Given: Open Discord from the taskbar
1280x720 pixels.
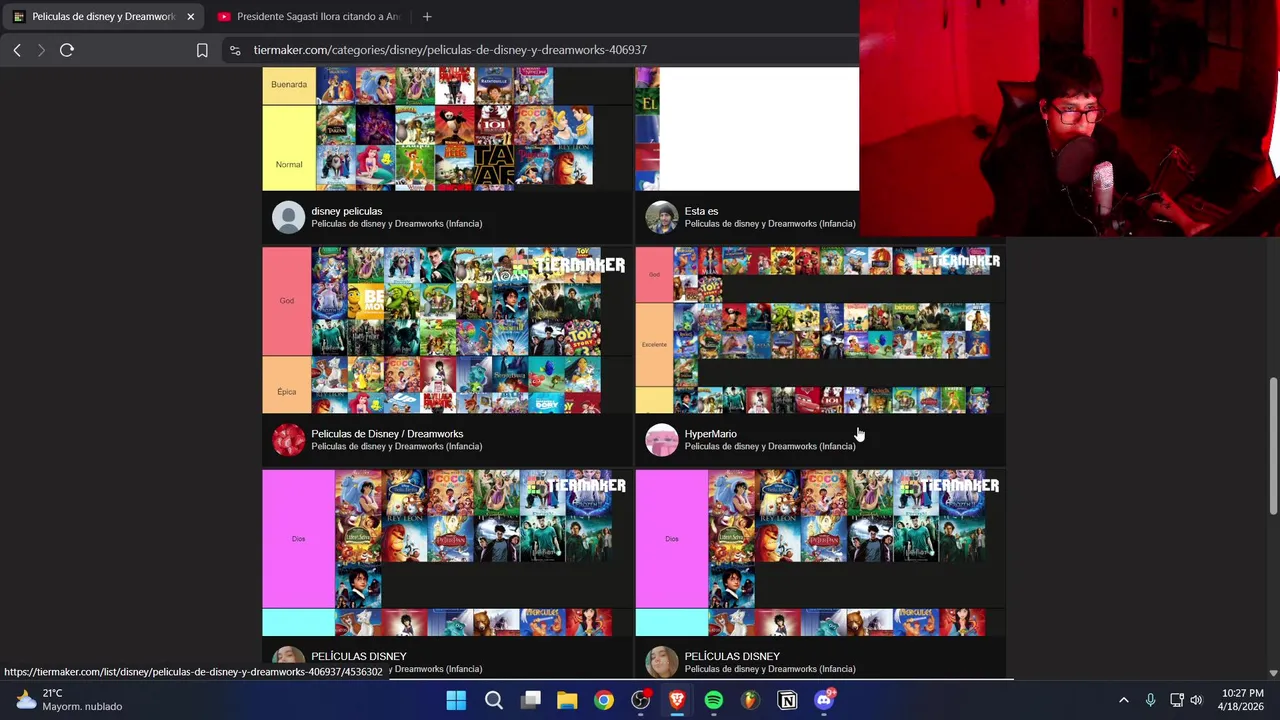Looking at the screenshot, I should 824,700.
